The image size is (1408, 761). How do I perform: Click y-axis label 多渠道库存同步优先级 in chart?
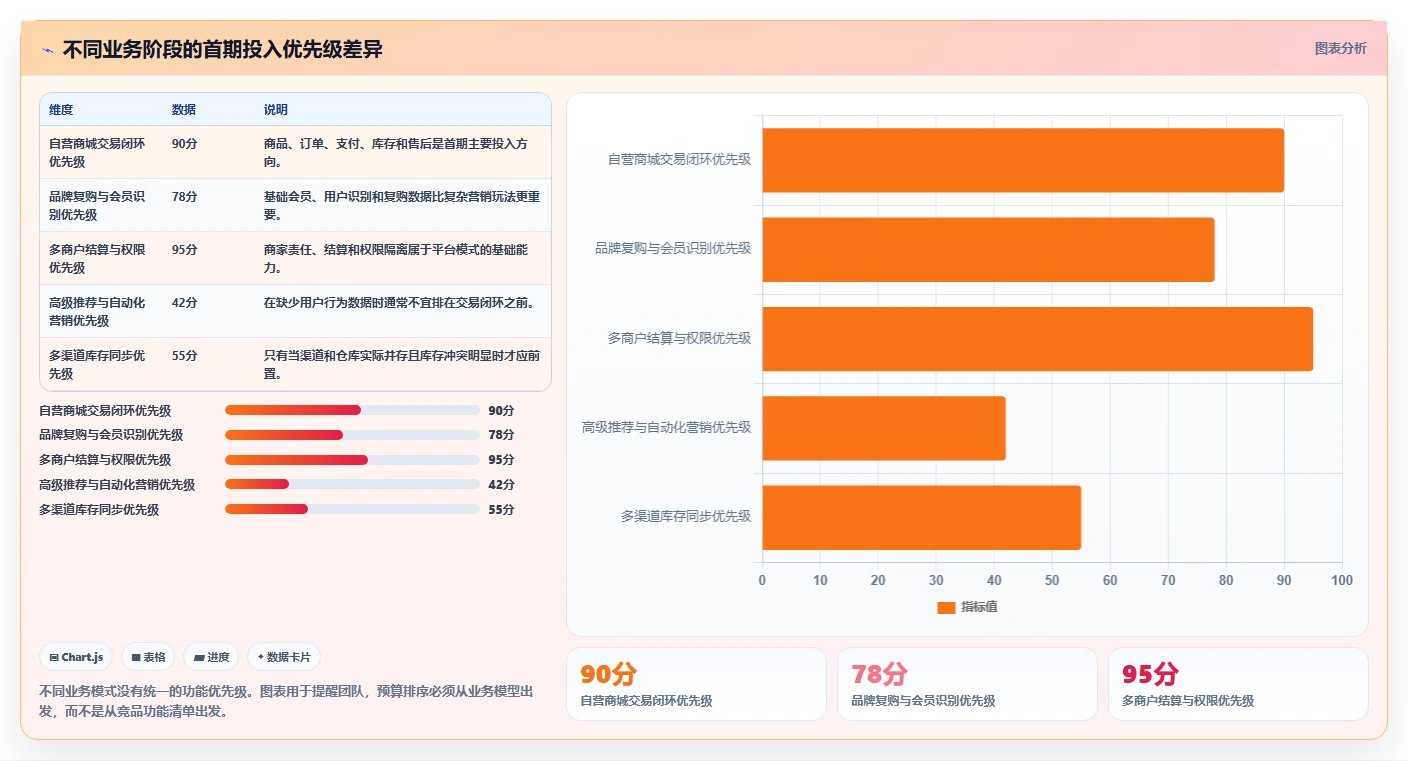point(686,517)
